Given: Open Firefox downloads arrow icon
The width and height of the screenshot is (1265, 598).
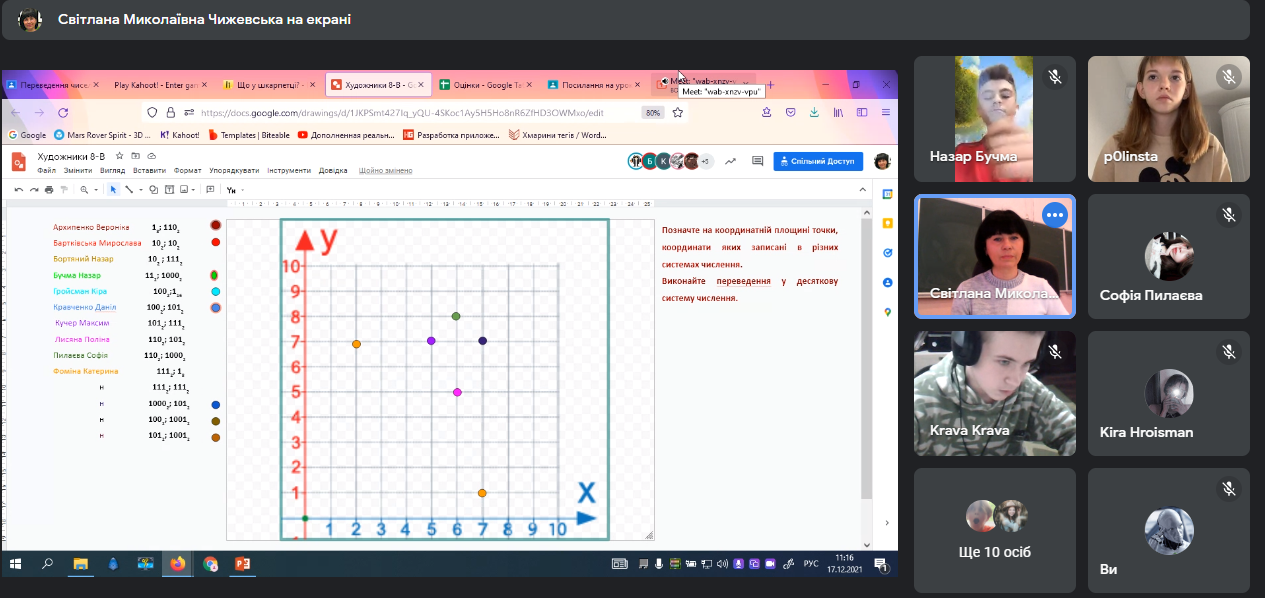Looking at the screenshot, I should (814, 112).
